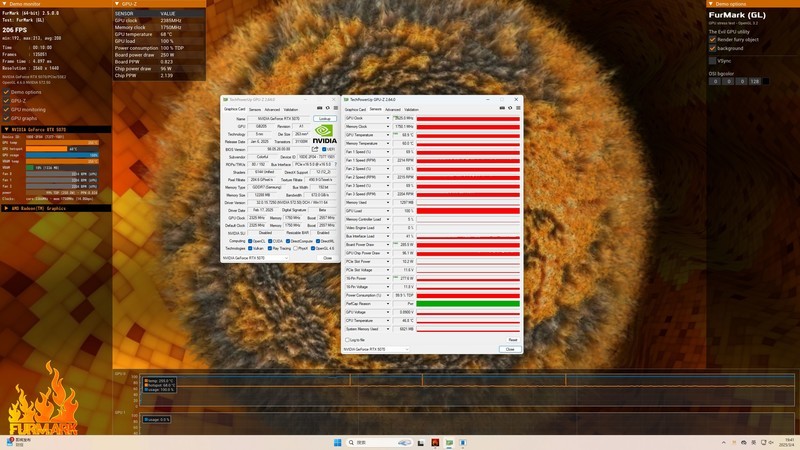Click the NVIDIA logo in GPU-Z
Viewport: 800px width, 450px height.
(324, 134)
